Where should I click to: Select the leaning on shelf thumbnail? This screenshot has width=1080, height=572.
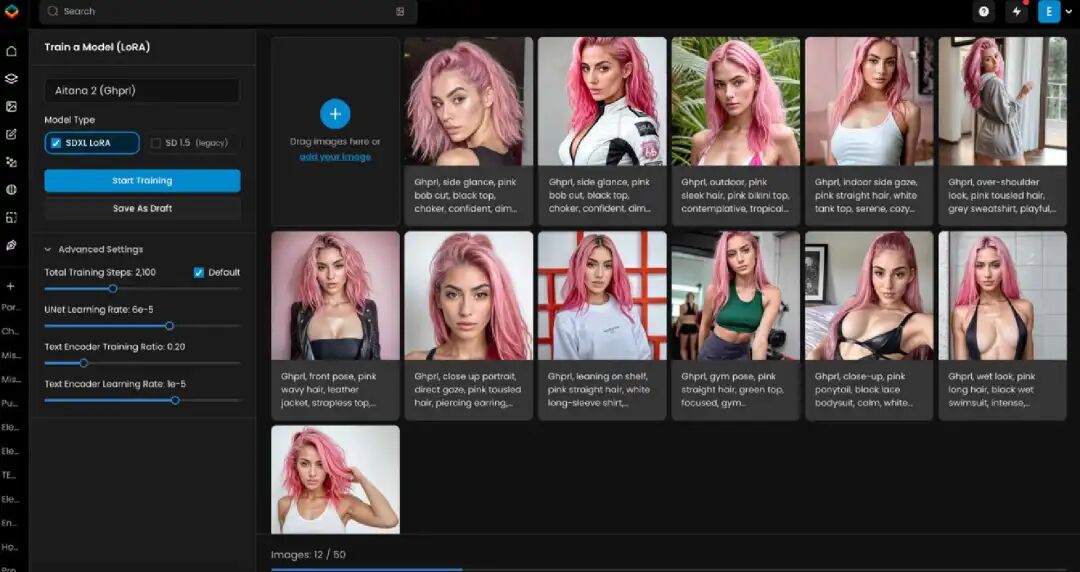602,296
